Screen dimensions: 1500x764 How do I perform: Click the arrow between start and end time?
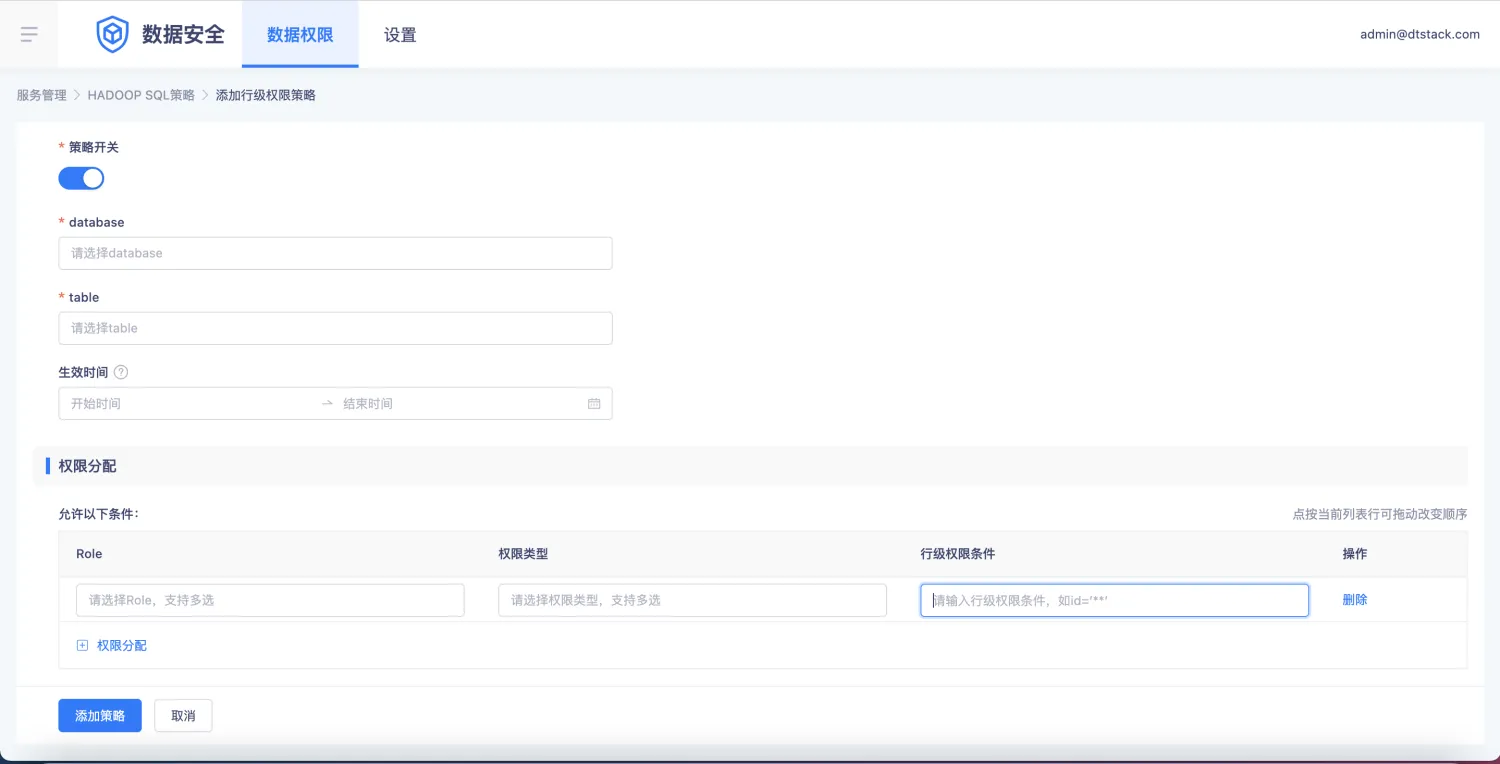click(327, 404)
